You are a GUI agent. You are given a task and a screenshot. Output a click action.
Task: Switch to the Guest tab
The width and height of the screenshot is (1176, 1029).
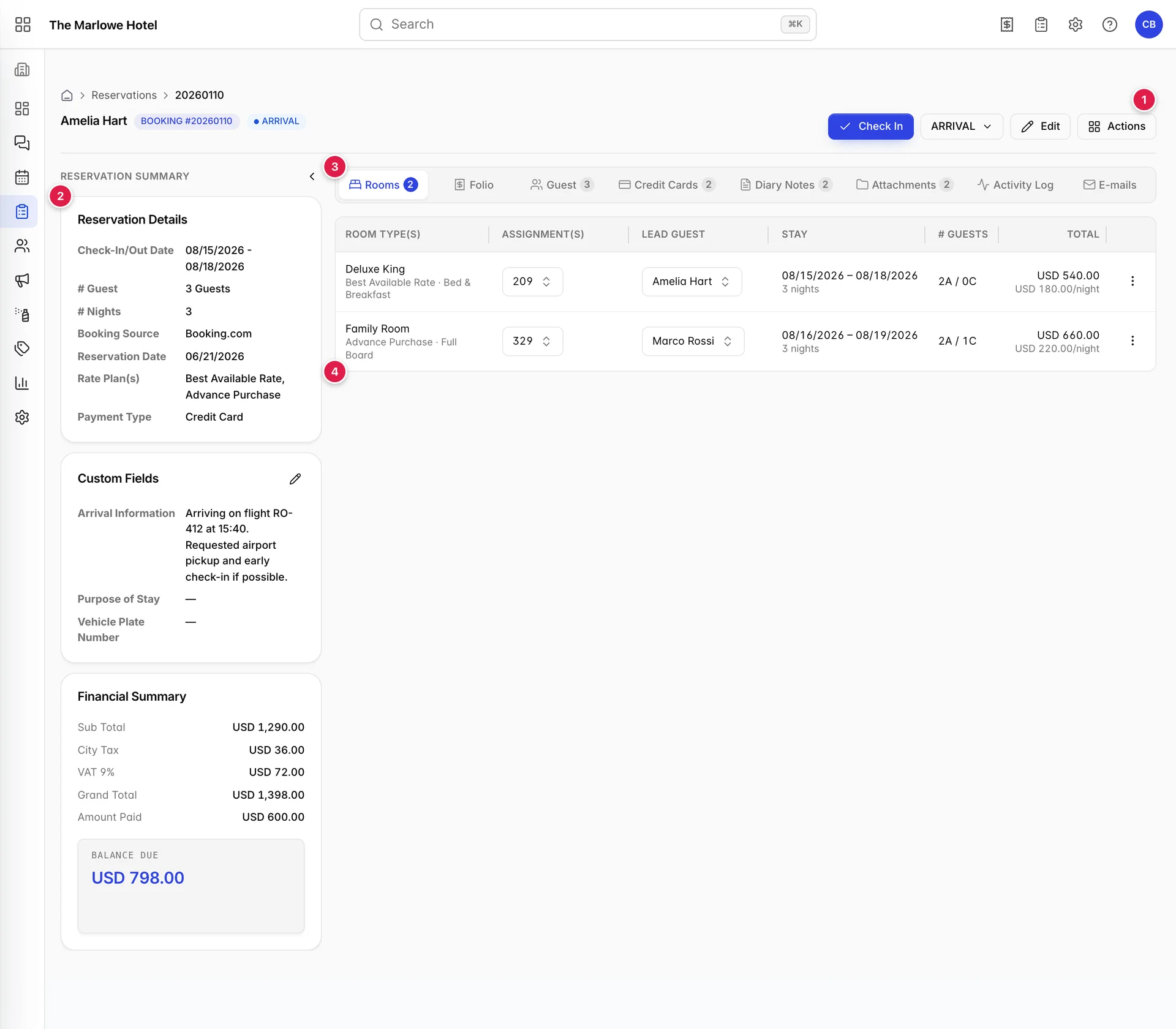click(562, 185)
